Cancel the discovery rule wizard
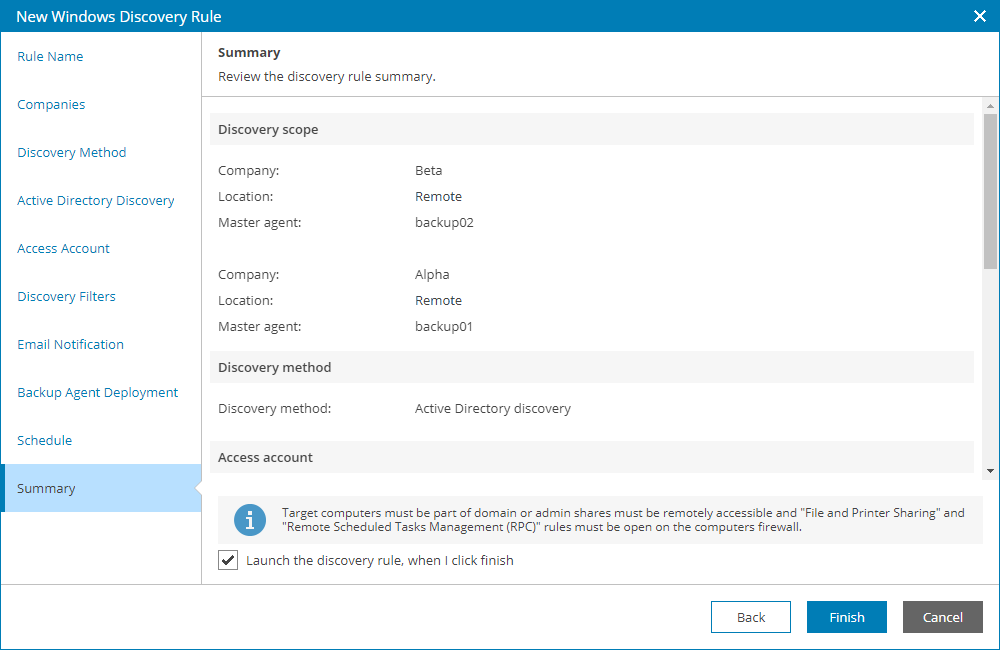The image size is (1000, 650). coord(942,617)
